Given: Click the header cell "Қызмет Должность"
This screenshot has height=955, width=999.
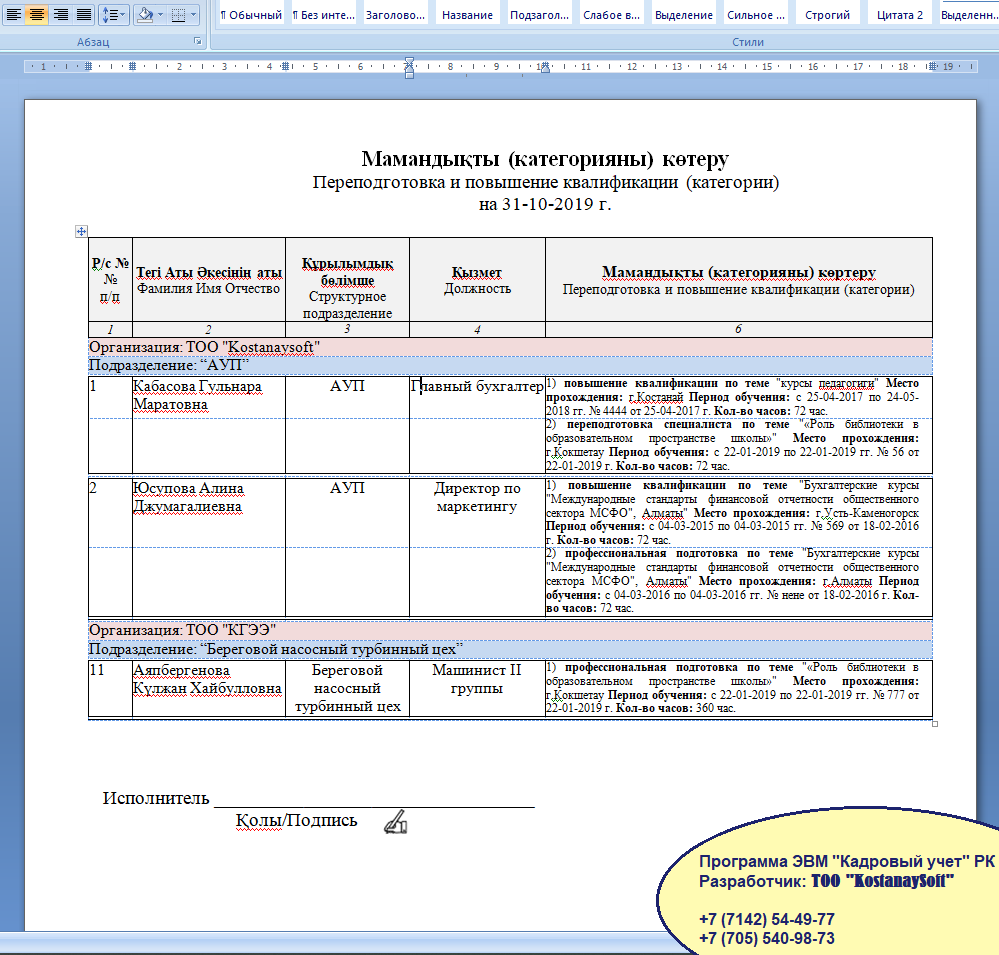Looking at the screenshot, I should [x=477, y=280].
